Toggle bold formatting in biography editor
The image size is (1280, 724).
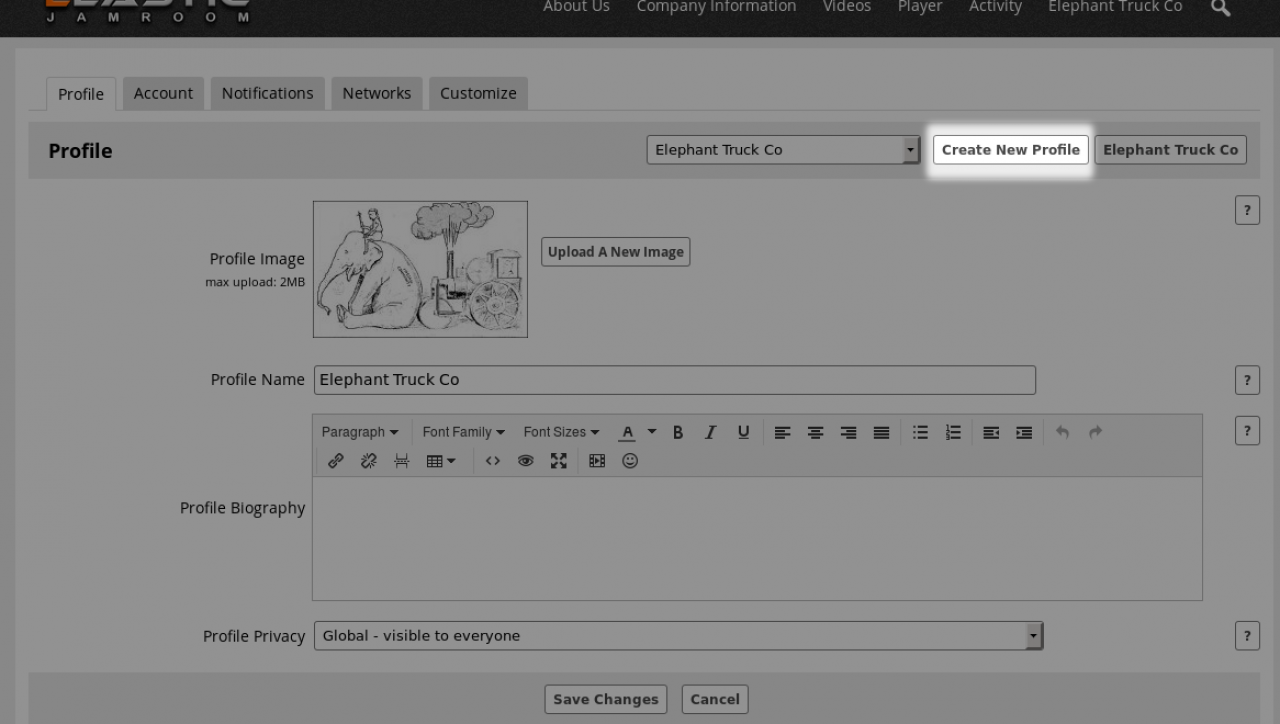point(678,432)
